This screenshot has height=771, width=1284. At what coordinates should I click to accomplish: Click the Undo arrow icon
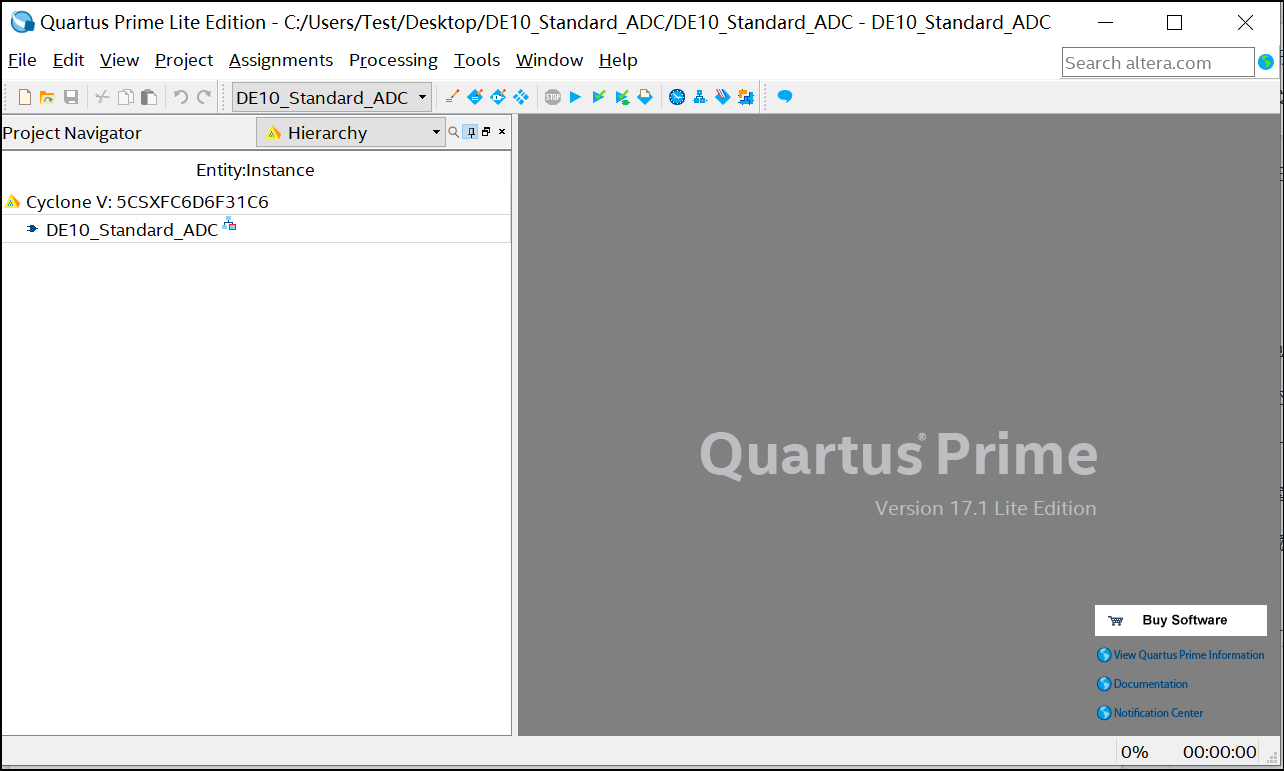pos(181,97)
